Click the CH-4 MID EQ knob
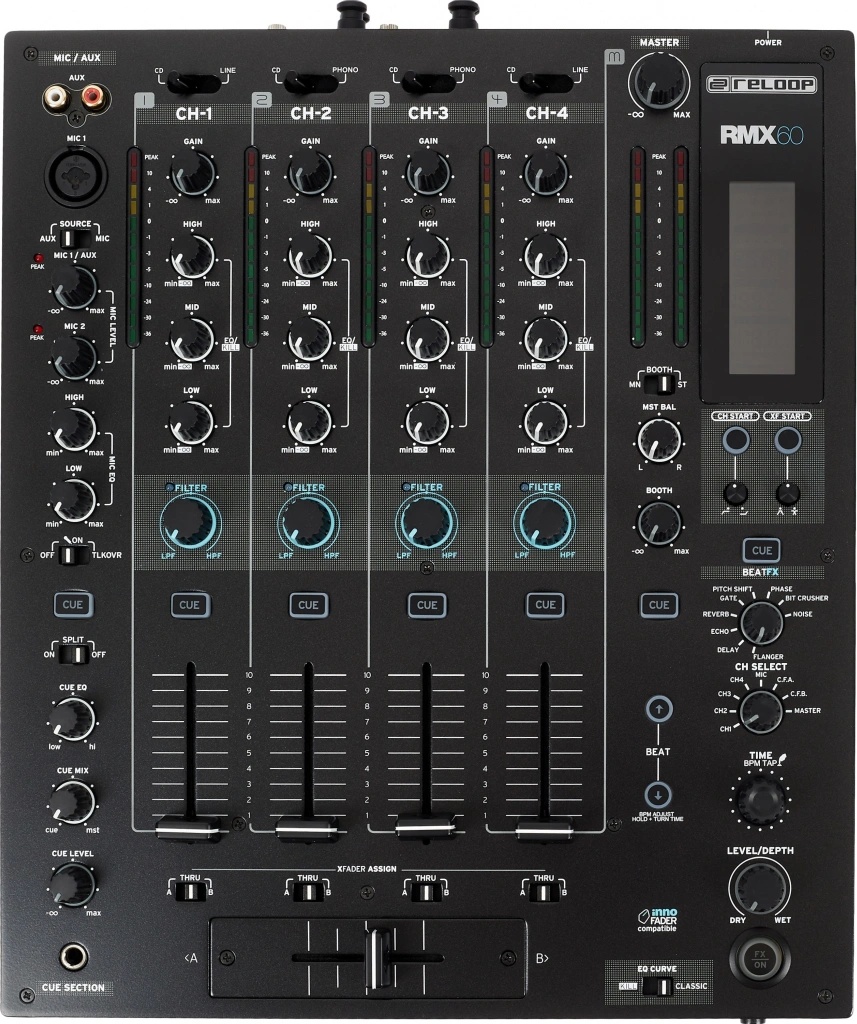This screenshot has width=857, height=1024. pos(545,339)
